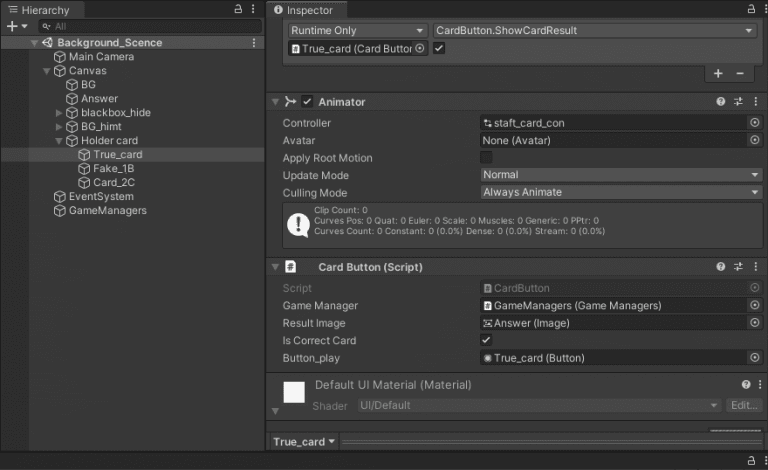
Task: Click the object picker for Avatar field
Action: [x=755, y=140]
